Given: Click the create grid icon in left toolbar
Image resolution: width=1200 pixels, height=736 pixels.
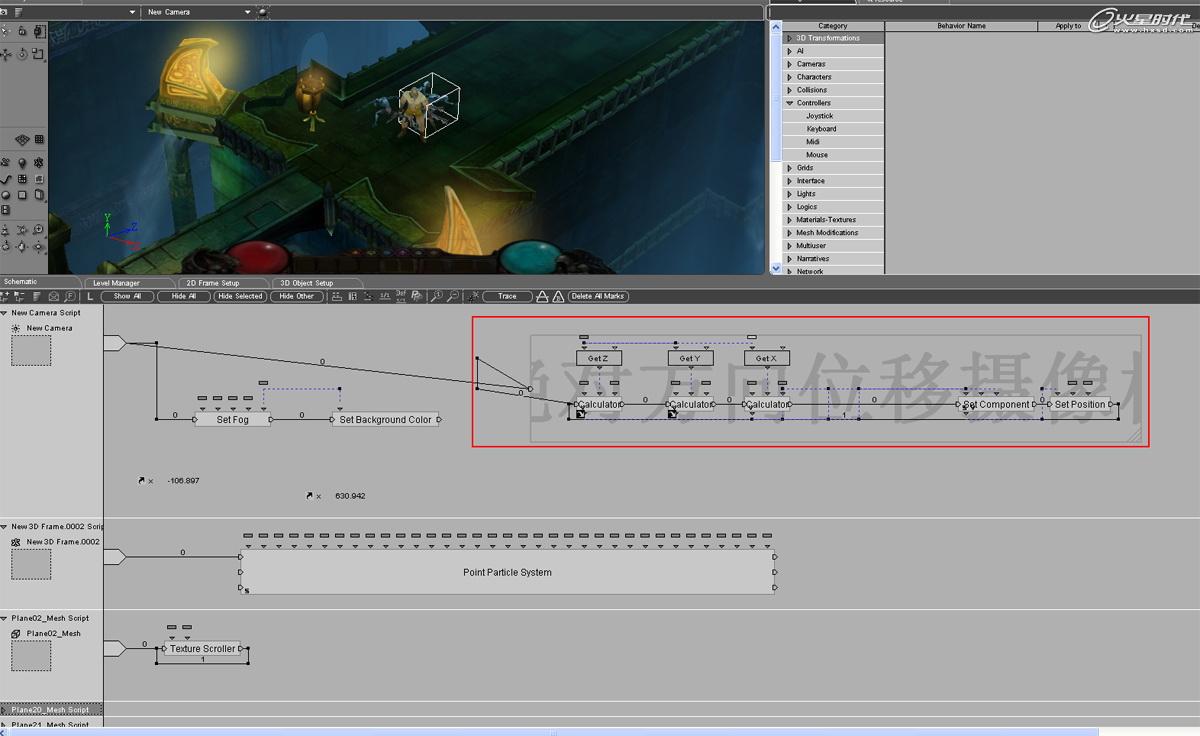Looking at the screenshot, I should pos(22,179).
